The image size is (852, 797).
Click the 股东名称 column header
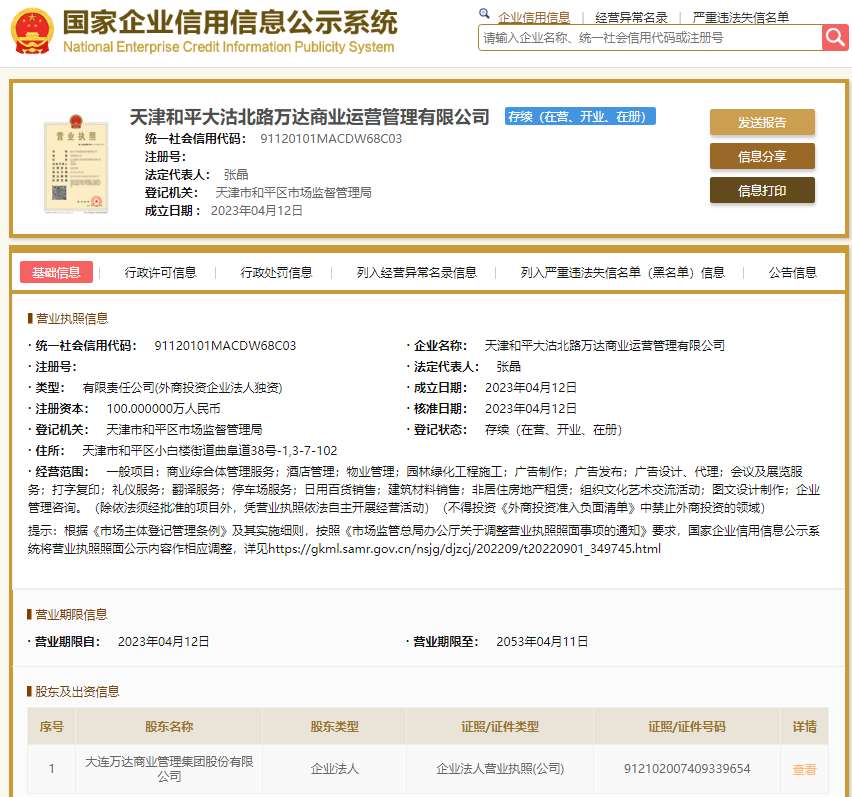[169, 726]
